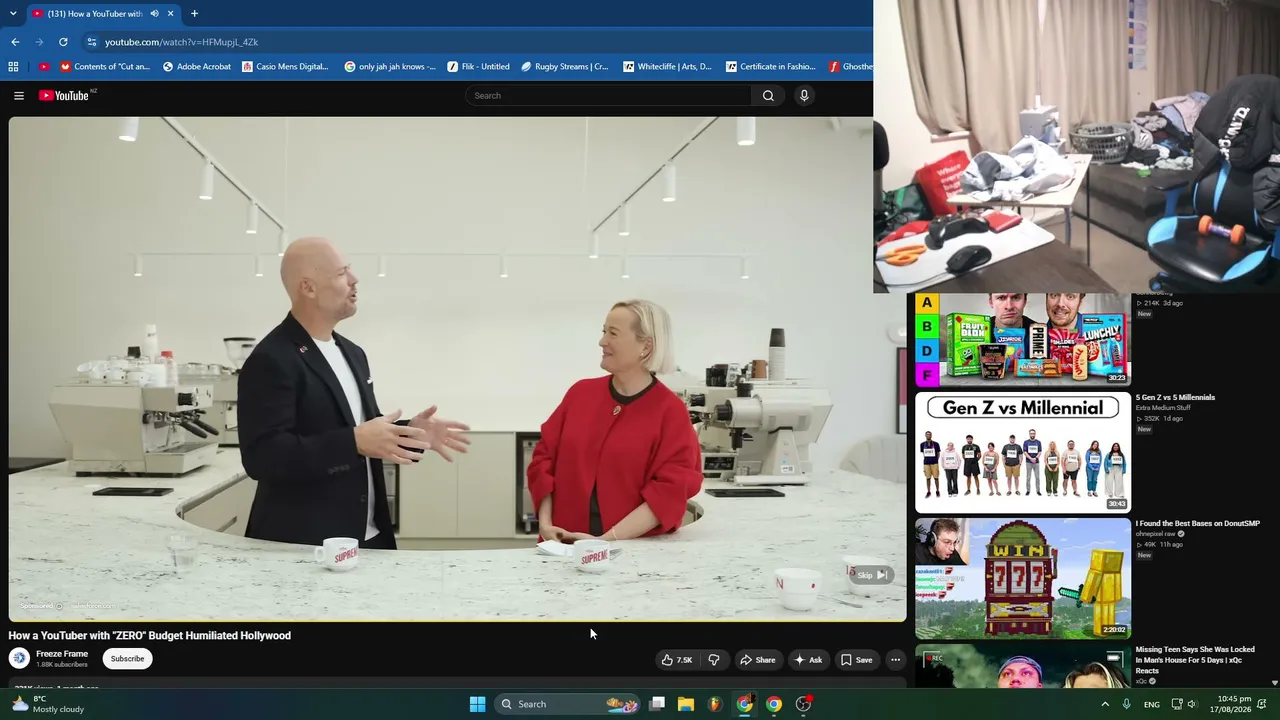This screenshot has width=1280, height=720.
Task: Visit the Extra Medium Stuff channel
Action: pos(1163,408)
